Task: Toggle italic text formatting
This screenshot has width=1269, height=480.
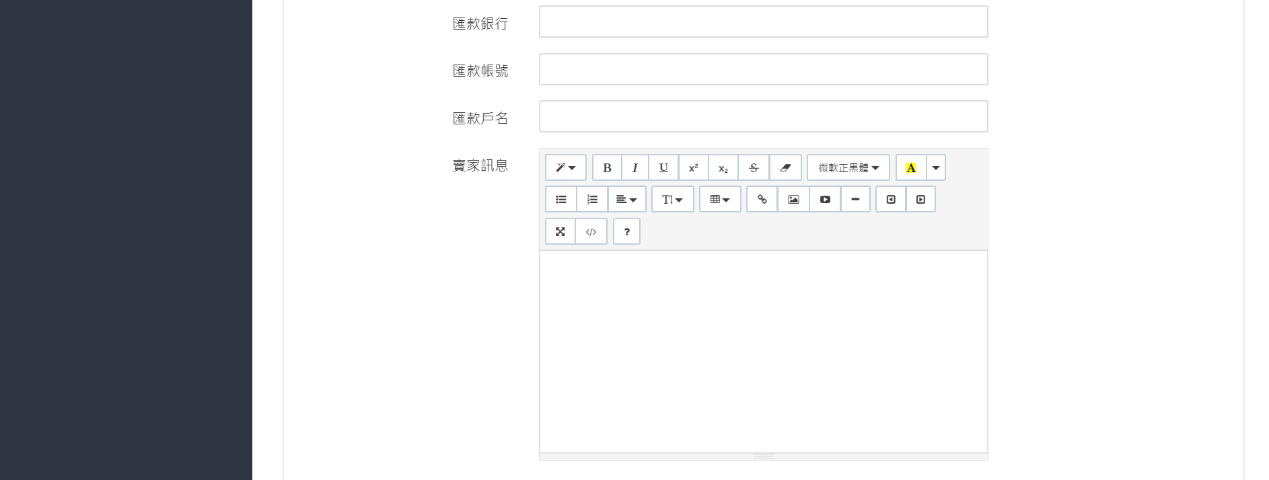Action: coord(635,168)
